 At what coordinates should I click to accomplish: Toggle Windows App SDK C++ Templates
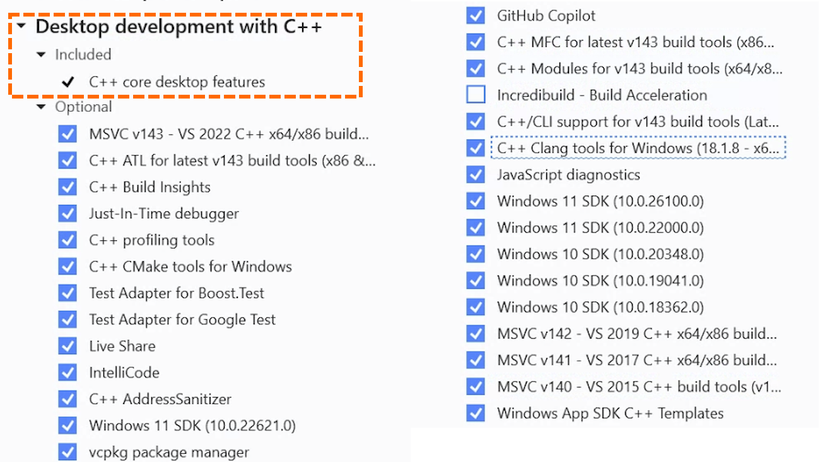coord(475,413)
